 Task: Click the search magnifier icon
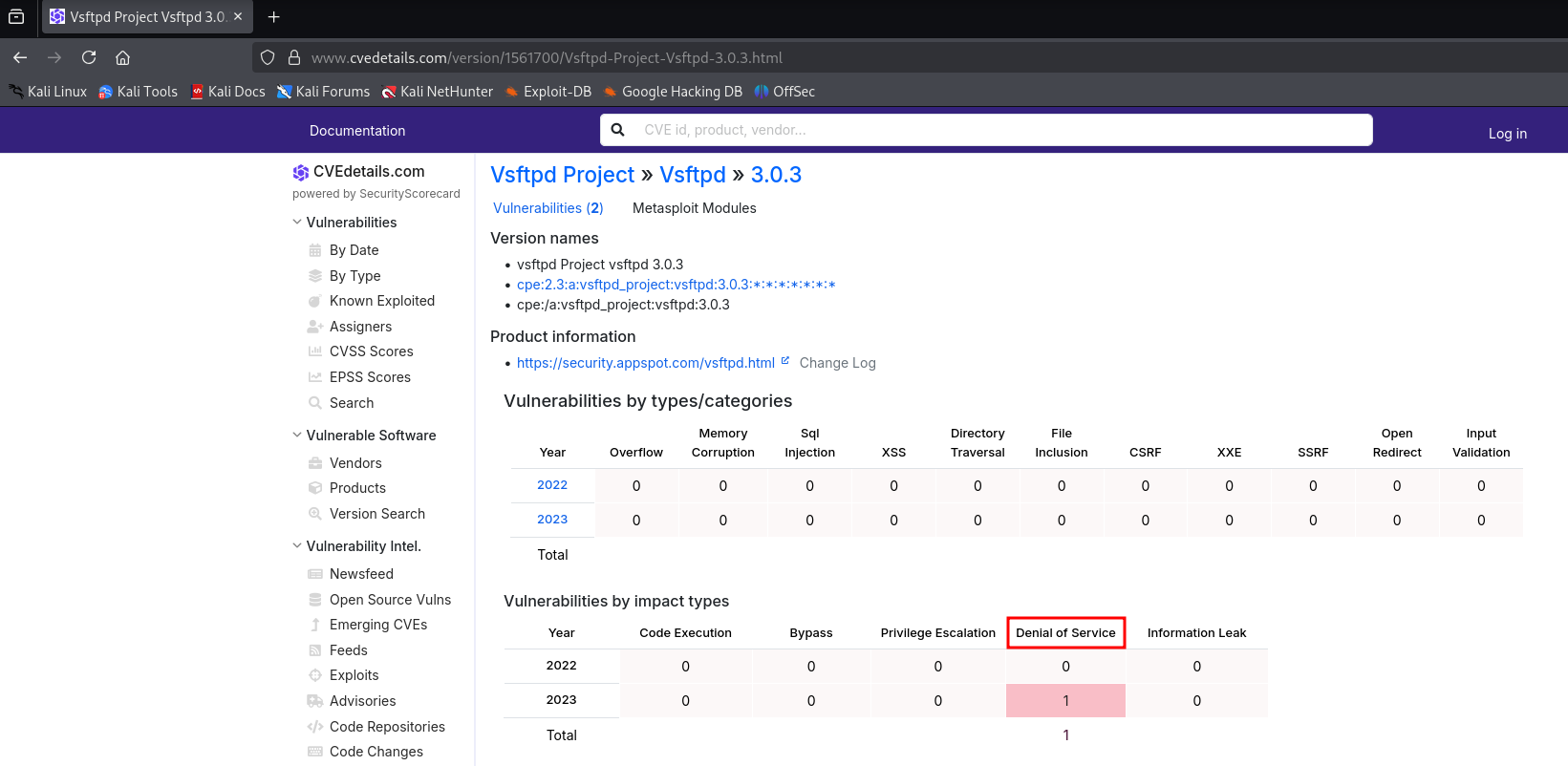(618, 130)
